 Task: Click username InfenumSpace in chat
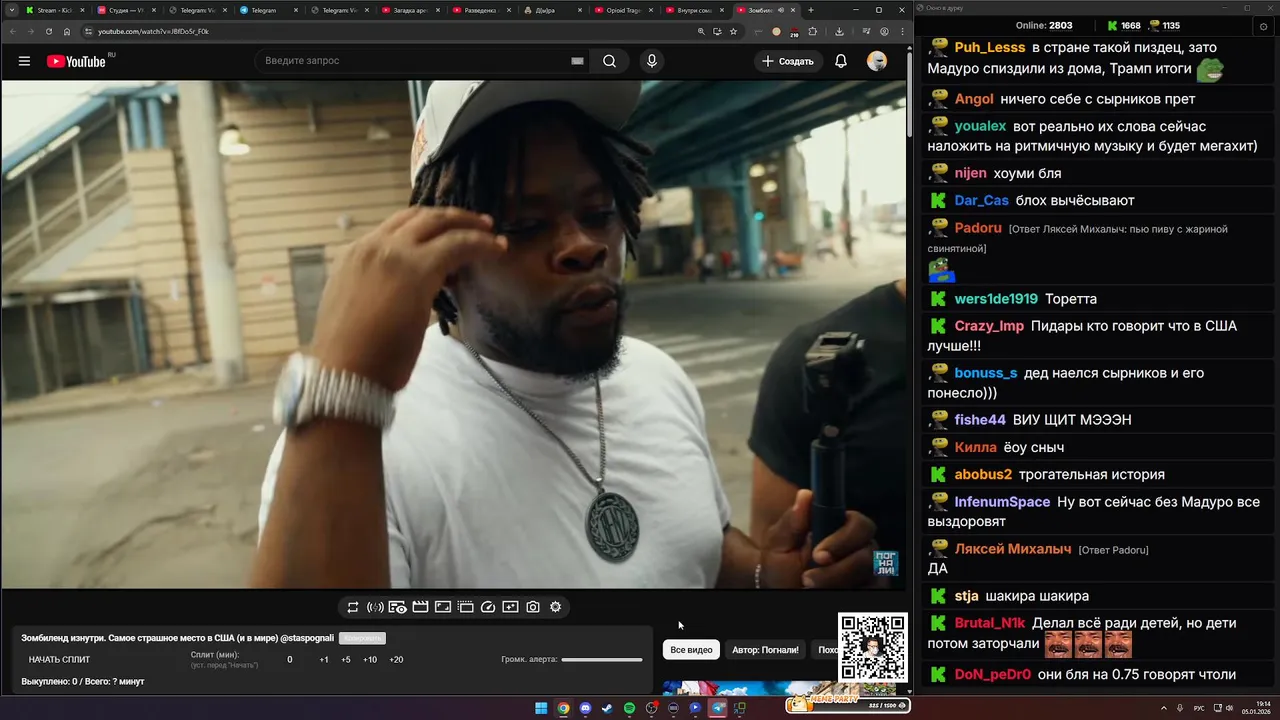pyautogui.click(x=1002, y=502)
